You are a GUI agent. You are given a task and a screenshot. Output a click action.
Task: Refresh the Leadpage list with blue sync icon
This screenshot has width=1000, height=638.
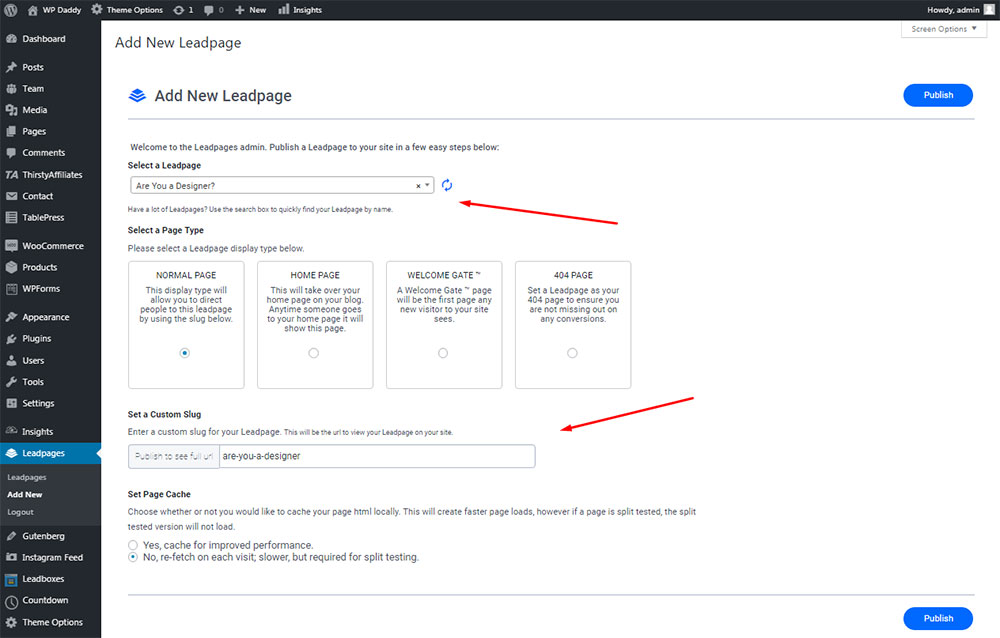tap(447, 185)
